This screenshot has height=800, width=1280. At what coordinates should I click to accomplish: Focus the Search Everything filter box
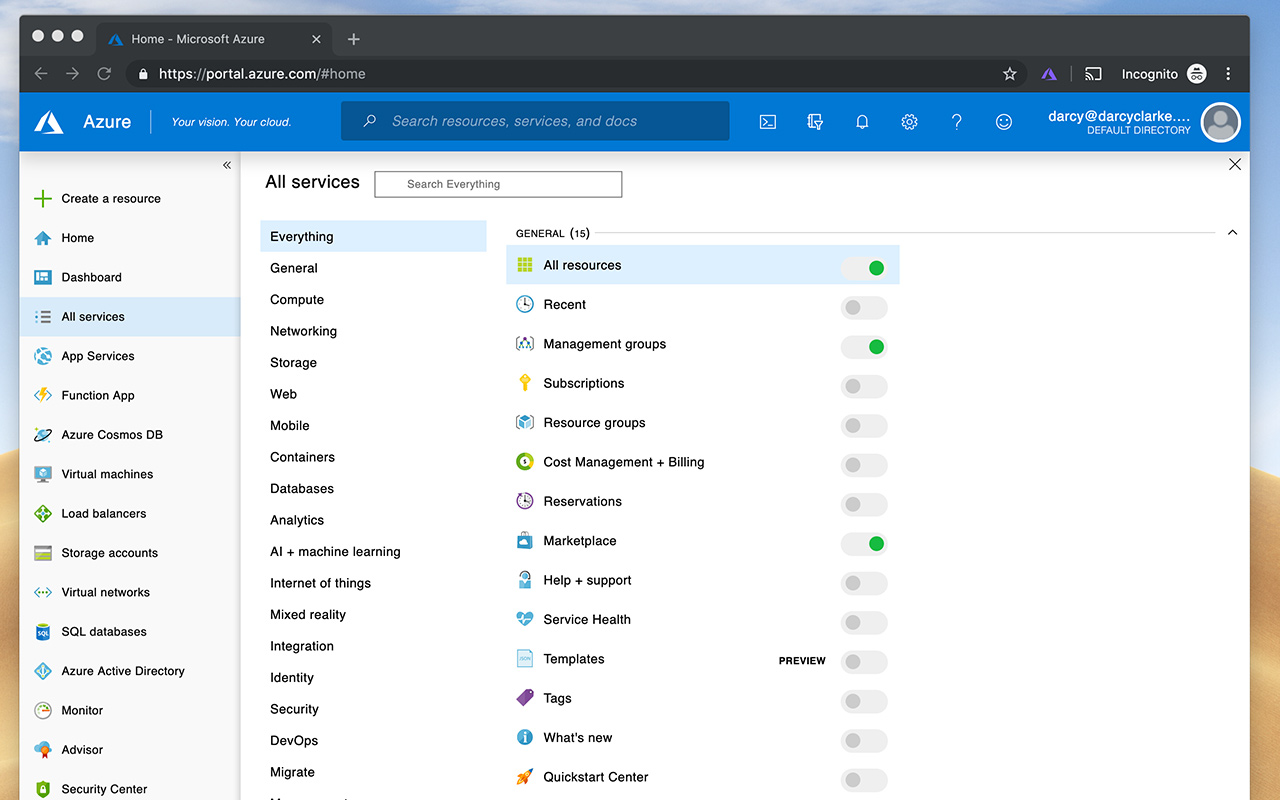point(498,184)
